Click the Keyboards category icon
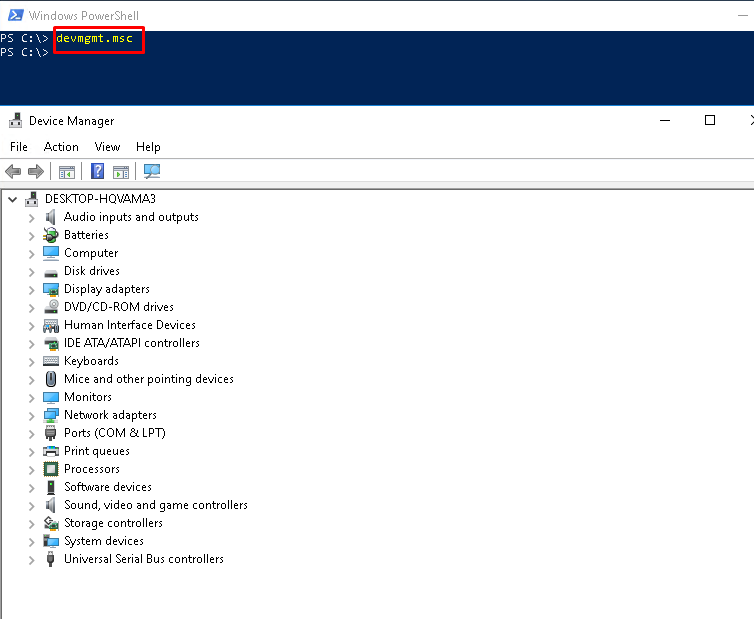 50,361
